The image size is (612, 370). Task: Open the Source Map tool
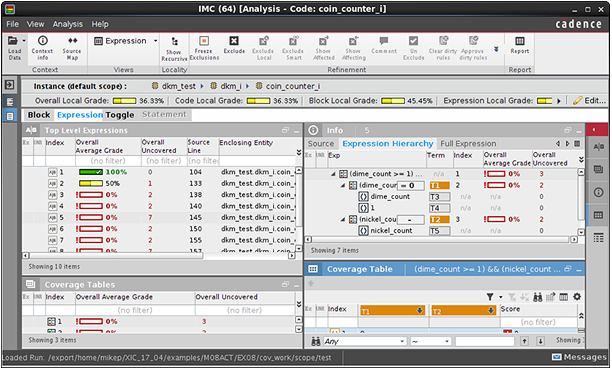pos(72,49)
